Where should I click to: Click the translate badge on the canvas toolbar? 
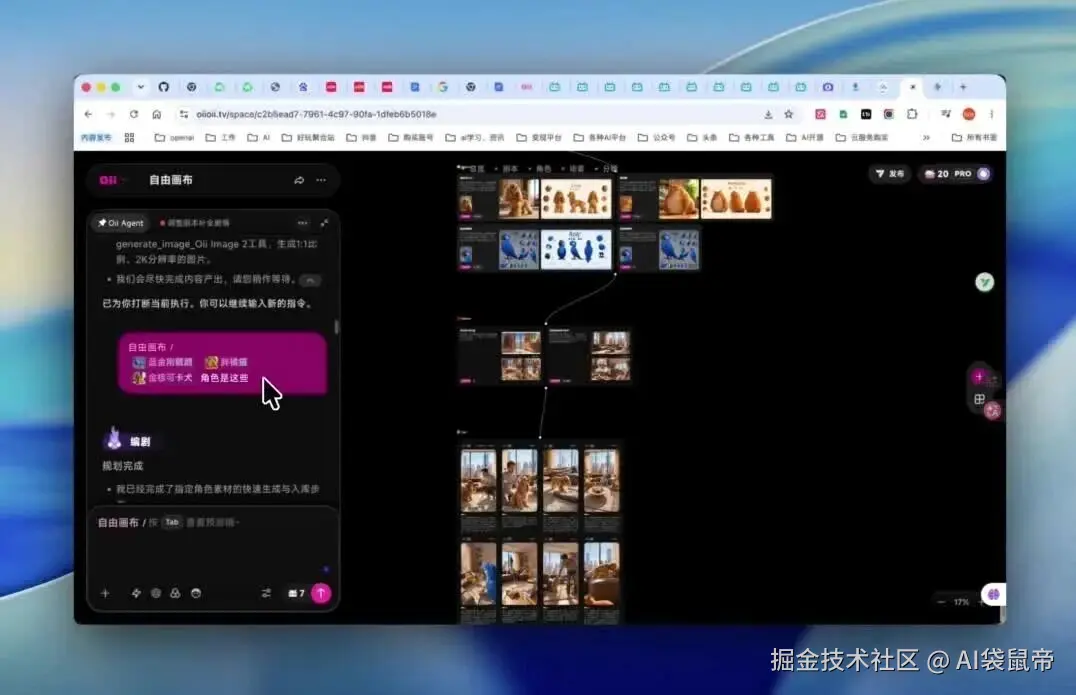tap(992, 411)
